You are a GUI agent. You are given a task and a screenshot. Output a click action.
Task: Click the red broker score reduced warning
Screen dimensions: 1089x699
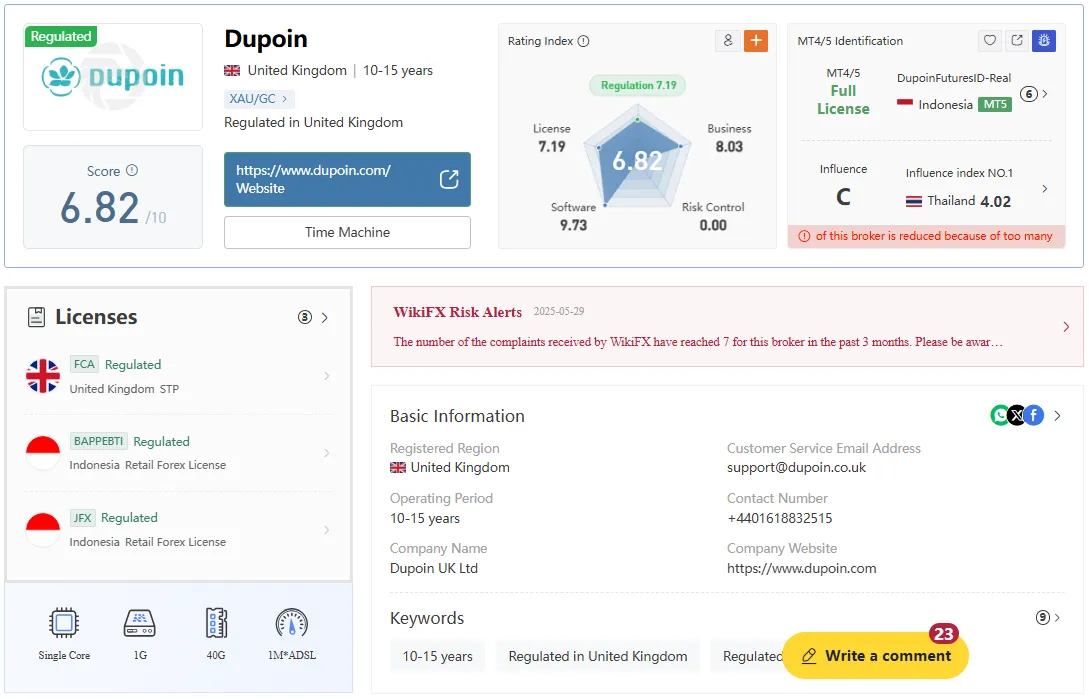click(926, 236)
